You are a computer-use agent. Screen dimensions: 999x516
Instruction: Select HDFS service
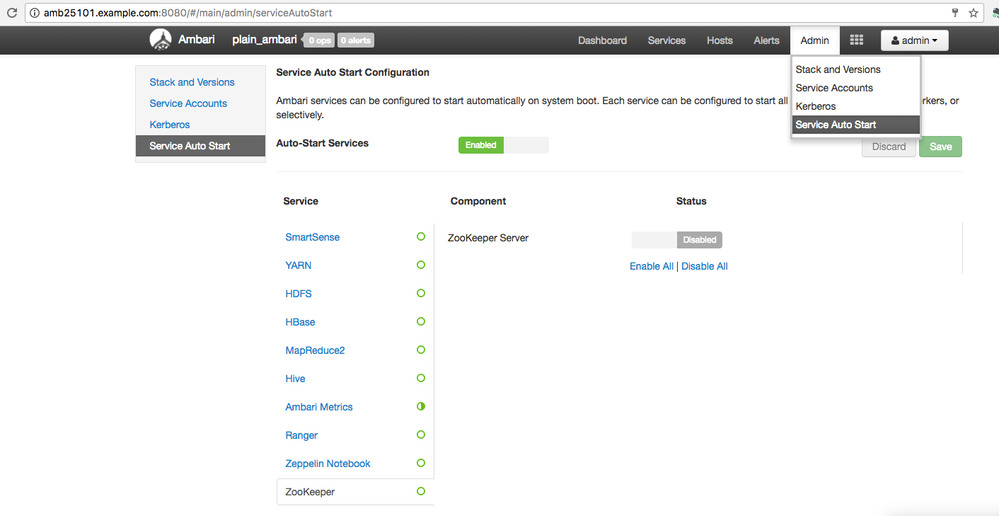tap(298, 294)
